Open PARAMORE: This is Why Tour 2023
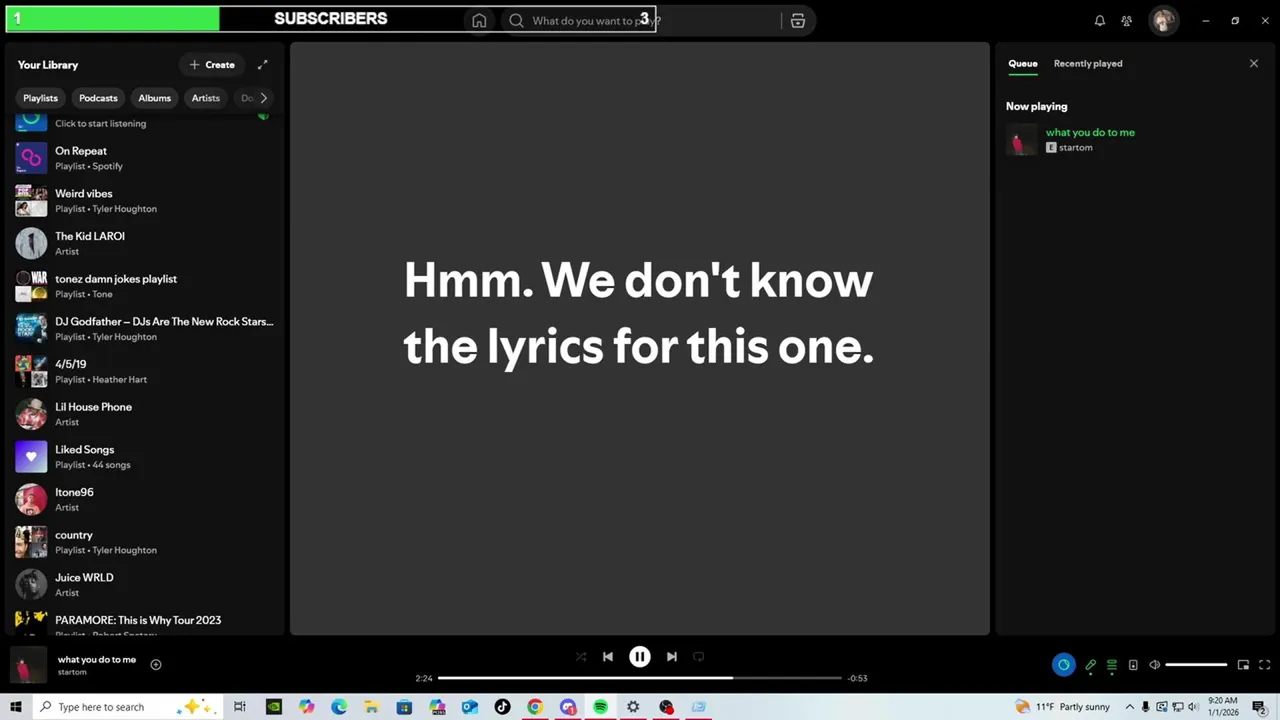This screenshot has height=720, width=1280. pos(145,623)
